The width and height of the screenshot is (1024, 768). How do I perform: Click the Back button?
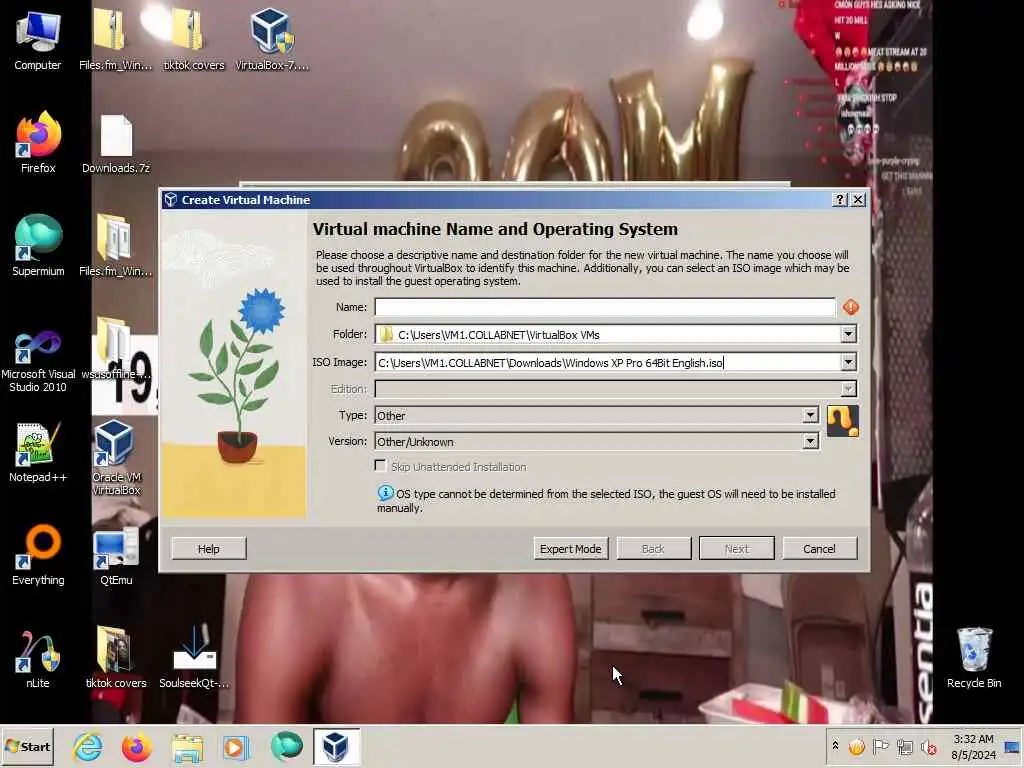click(x=653, y=549)
